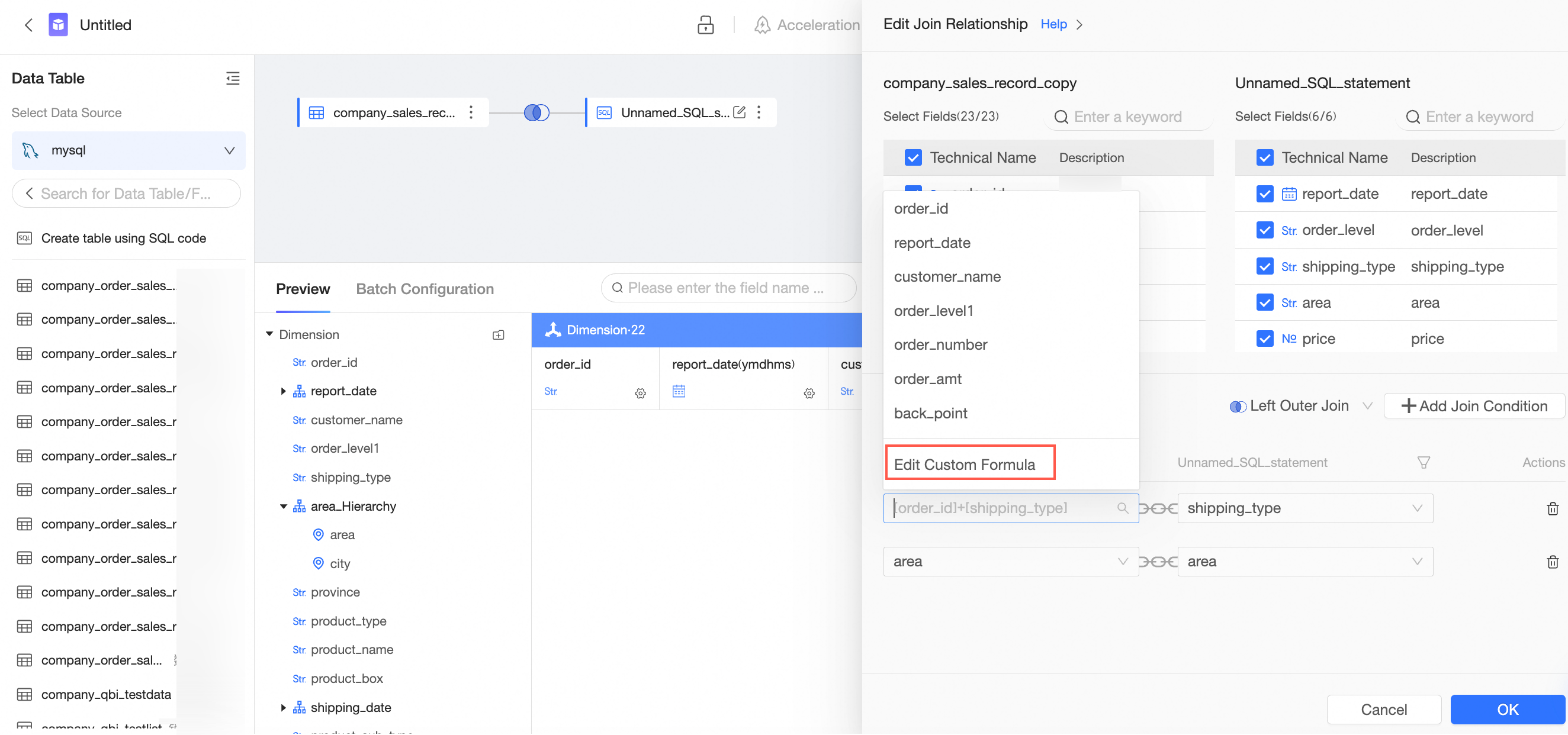Click the join relationship circles icon
The height and width of the screenshot is (735, 1568).
[536, 112]
